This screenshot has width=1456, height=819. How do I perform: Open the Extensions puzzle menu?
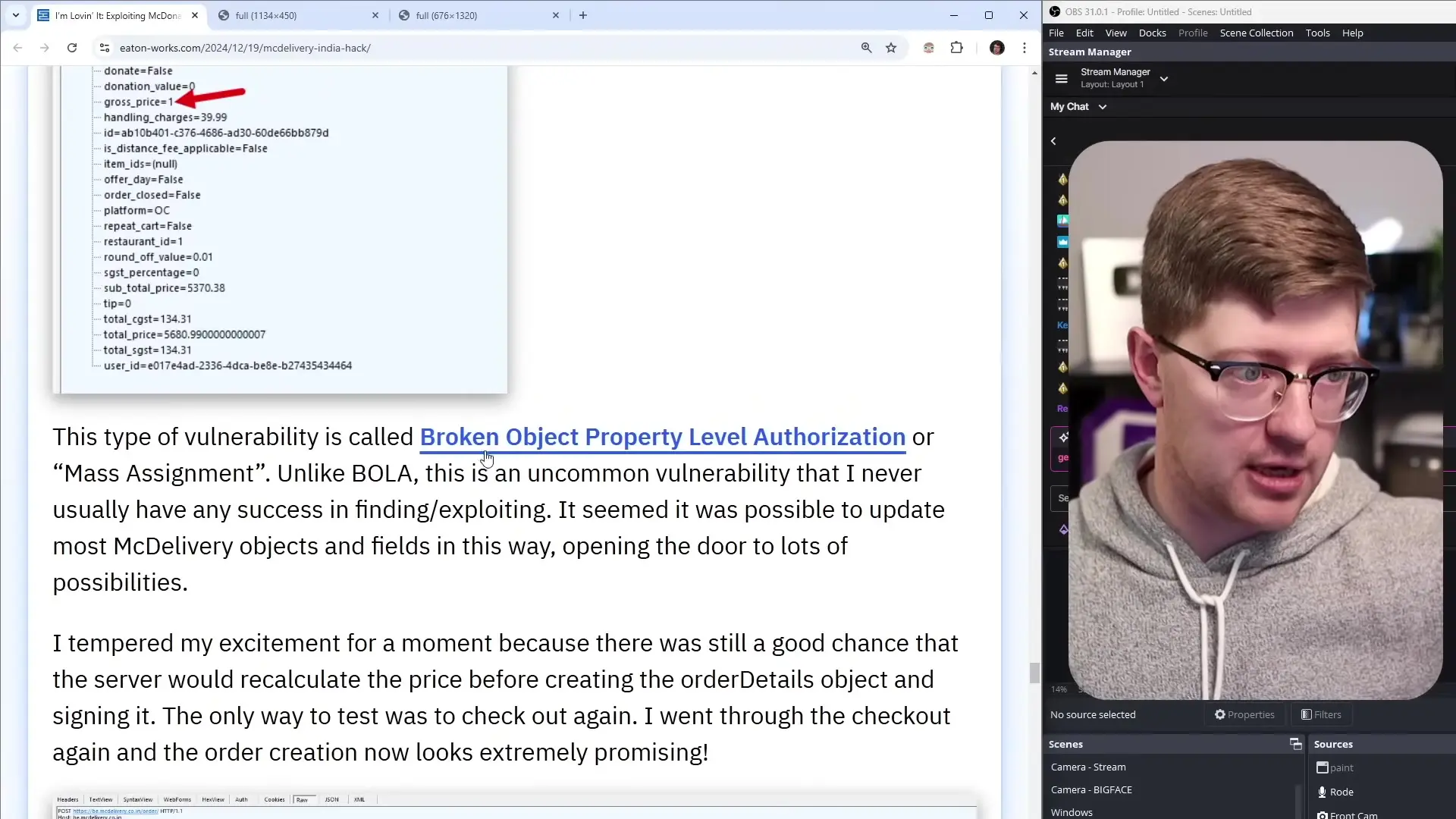tap(957, 48)
